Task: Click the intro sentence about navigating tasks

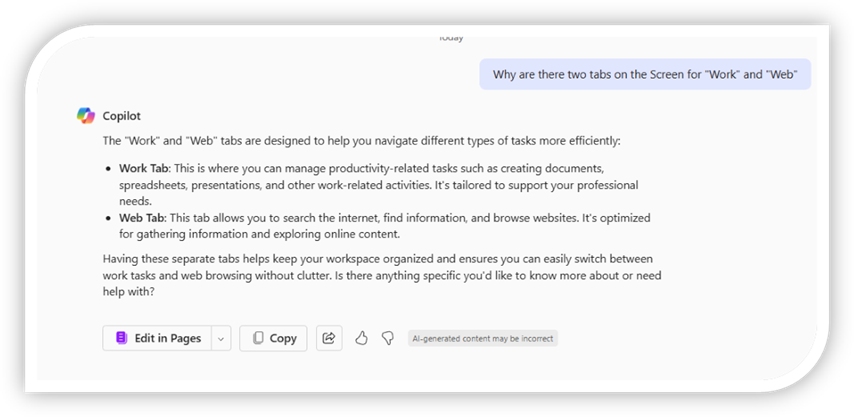Action: click(361, 141)
